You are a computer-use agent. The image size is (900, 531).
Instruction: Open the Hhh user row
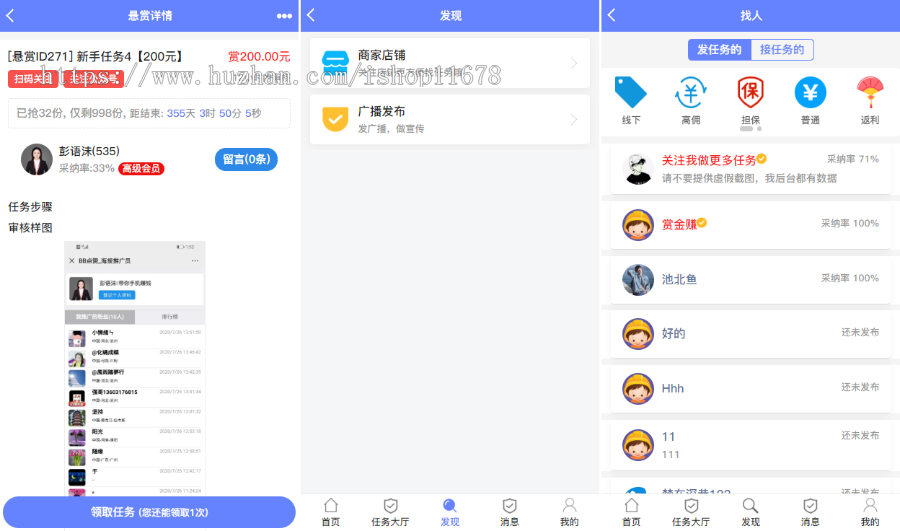(x=751, y=389)
